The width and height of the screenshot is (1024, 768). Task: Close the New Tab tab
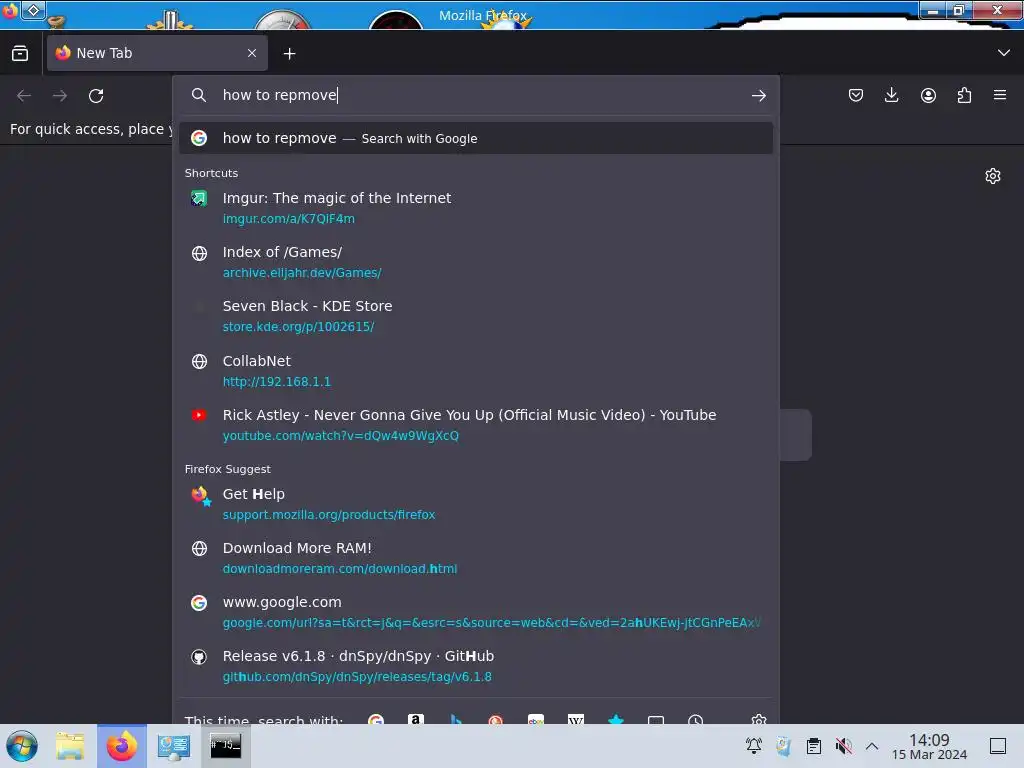252,53
